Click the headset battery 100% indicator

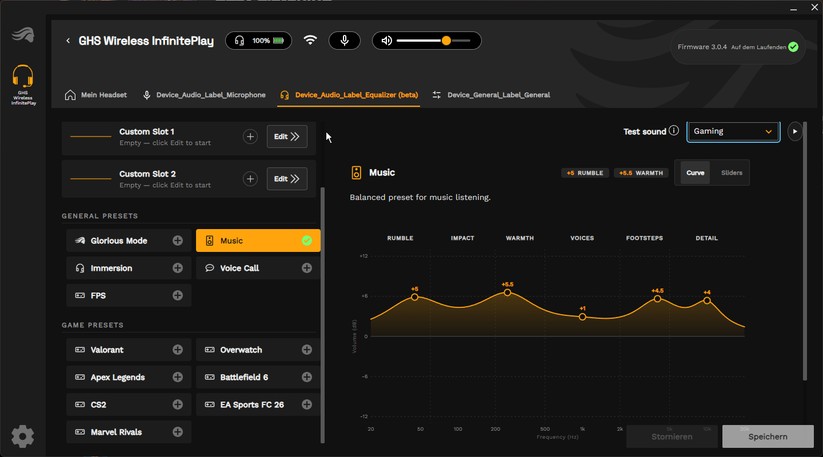pyautogui.click(x=259, y=40)
